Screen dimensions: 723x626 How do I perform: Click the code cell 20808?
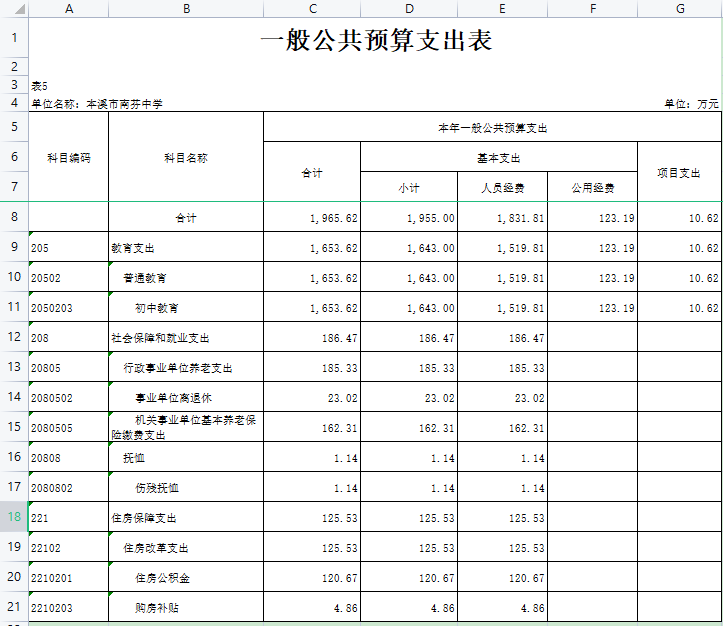point(69,457)
